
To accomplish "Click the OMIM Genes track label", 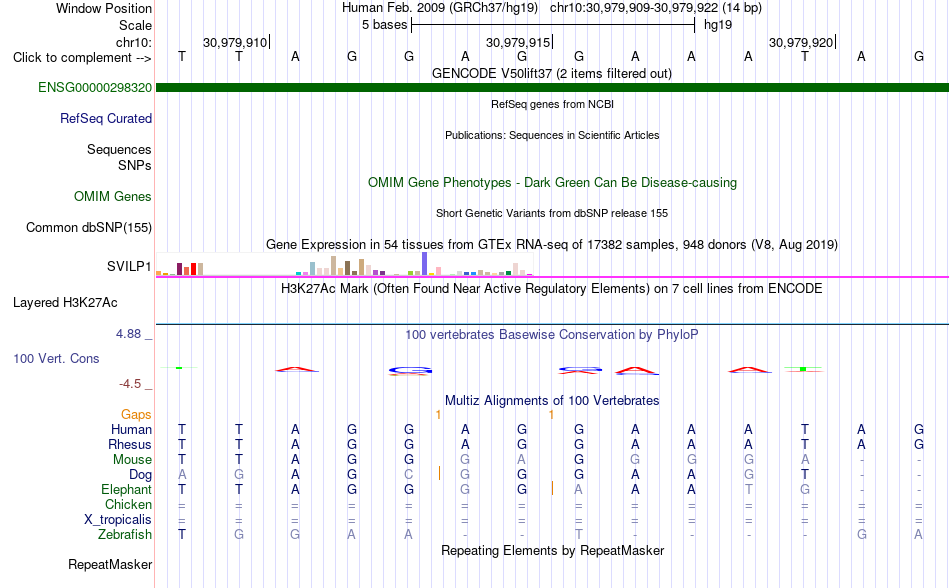I will (x=113, y=197).
